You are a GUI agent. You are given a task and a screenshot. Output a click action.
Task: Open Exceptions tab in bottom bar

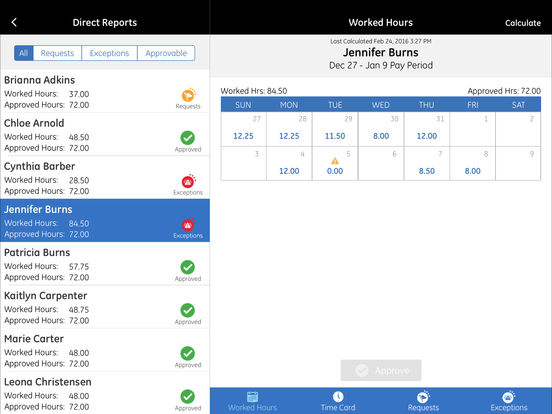509,401
